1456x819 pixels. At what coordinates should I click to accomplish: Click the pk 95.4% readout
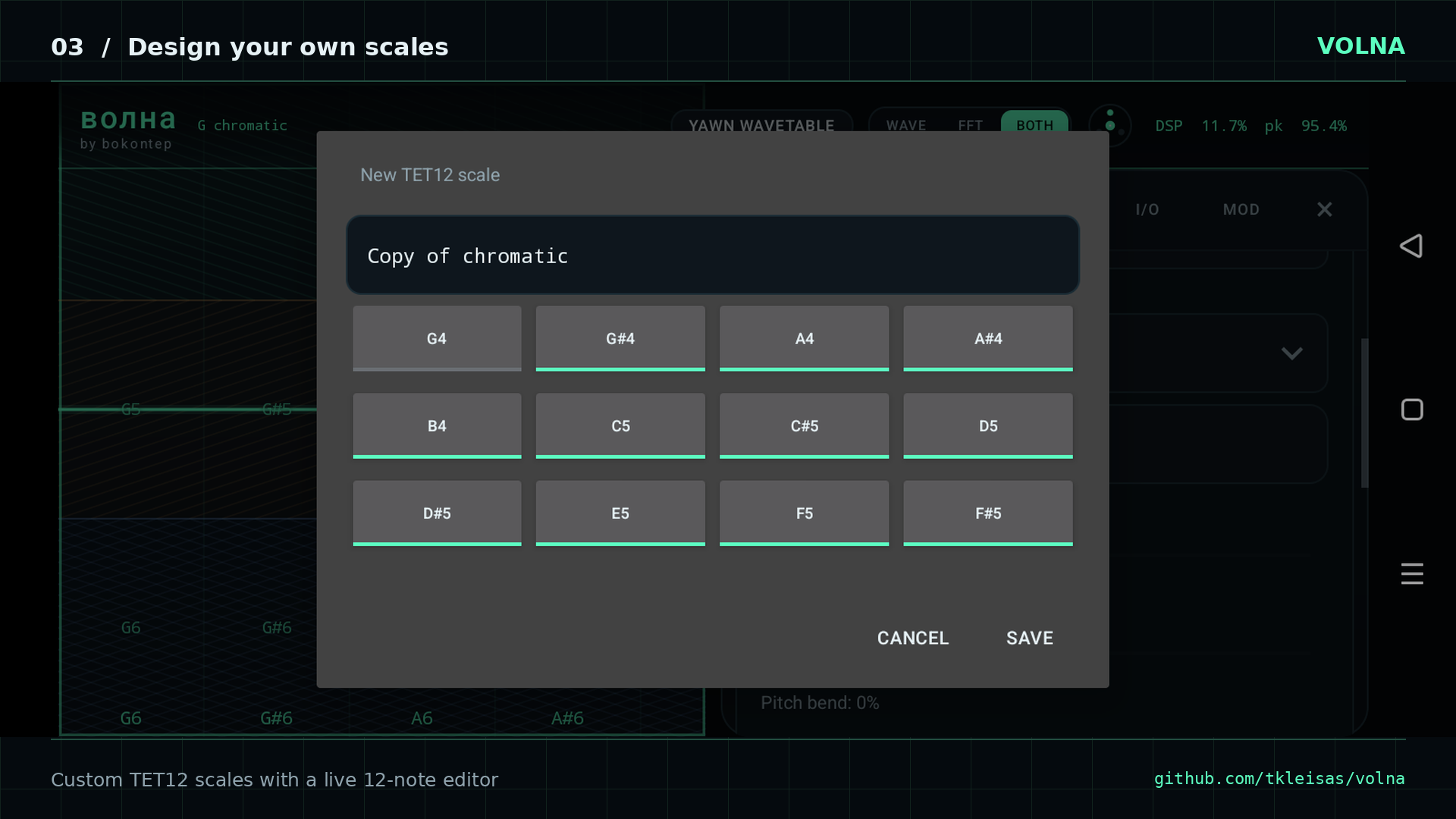(x=1305, y=126)
